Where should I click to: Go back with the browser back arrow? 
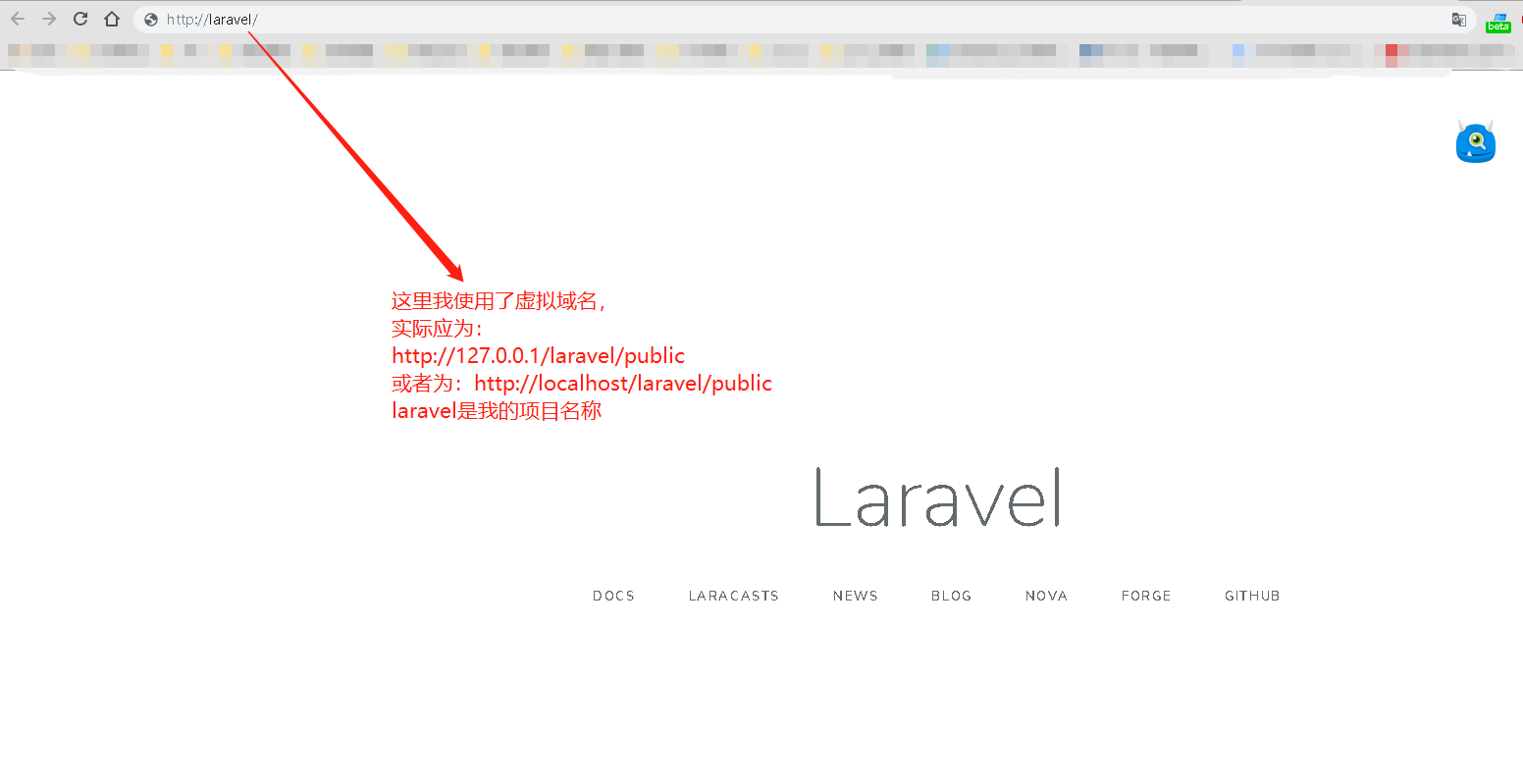click(x=18, y=19)
